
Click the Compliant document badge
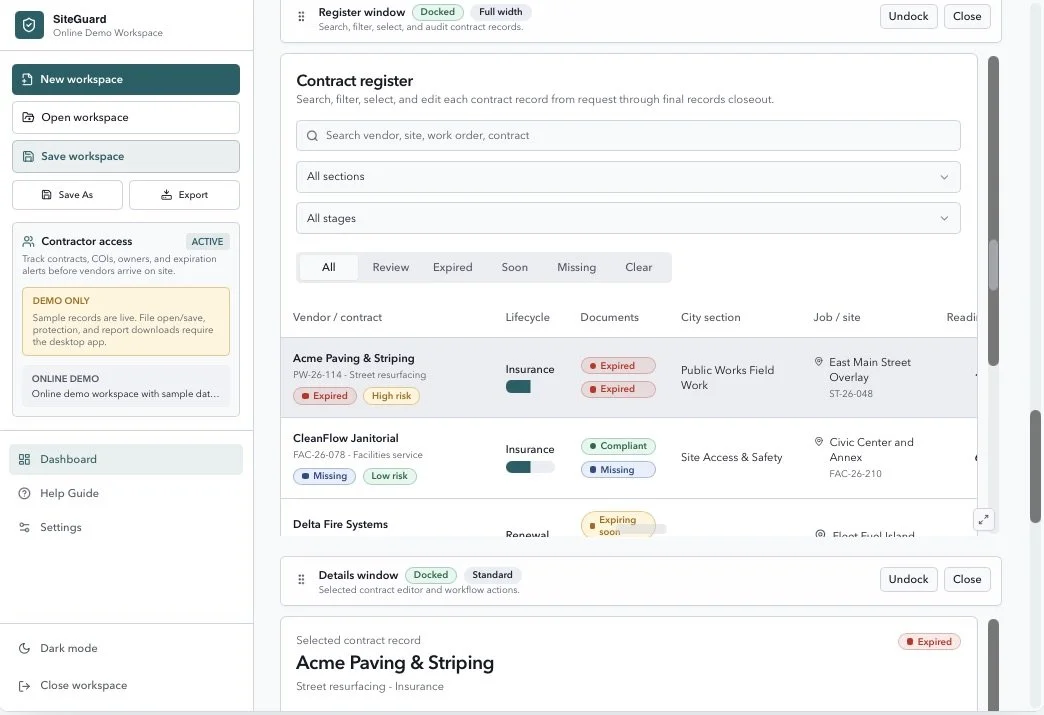618,446
